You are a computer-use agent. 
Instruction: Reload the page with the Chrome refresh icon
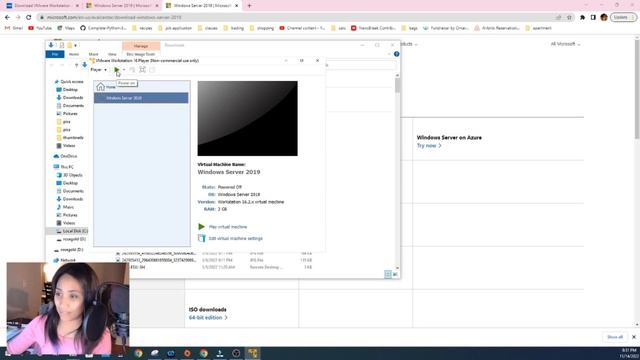pos(29,18)
